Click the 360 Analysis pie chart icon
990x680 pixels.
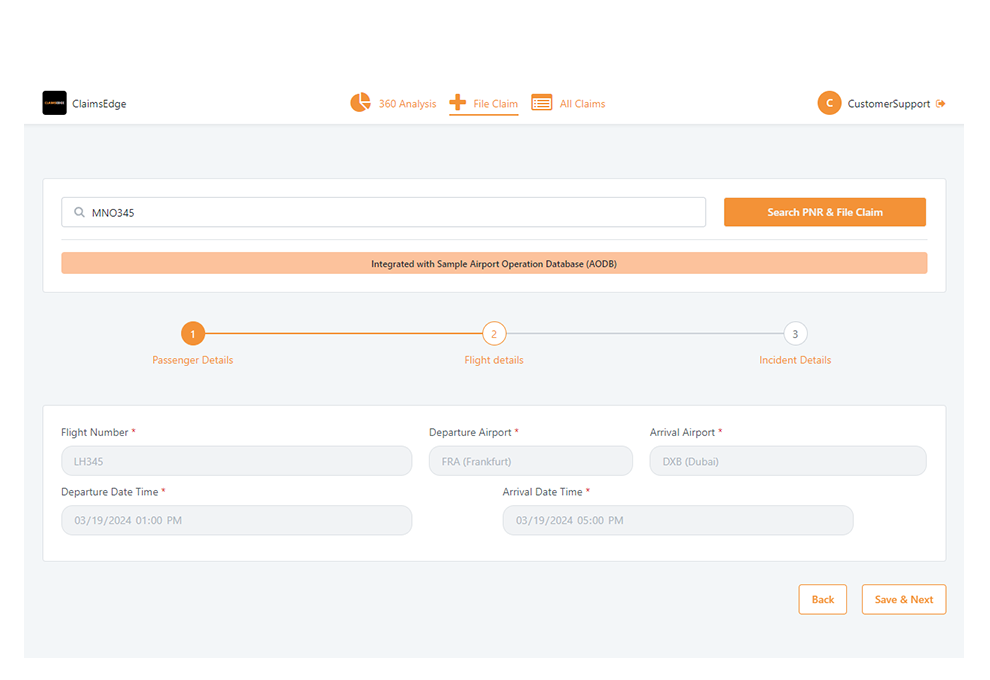click(x=360, y=103)
